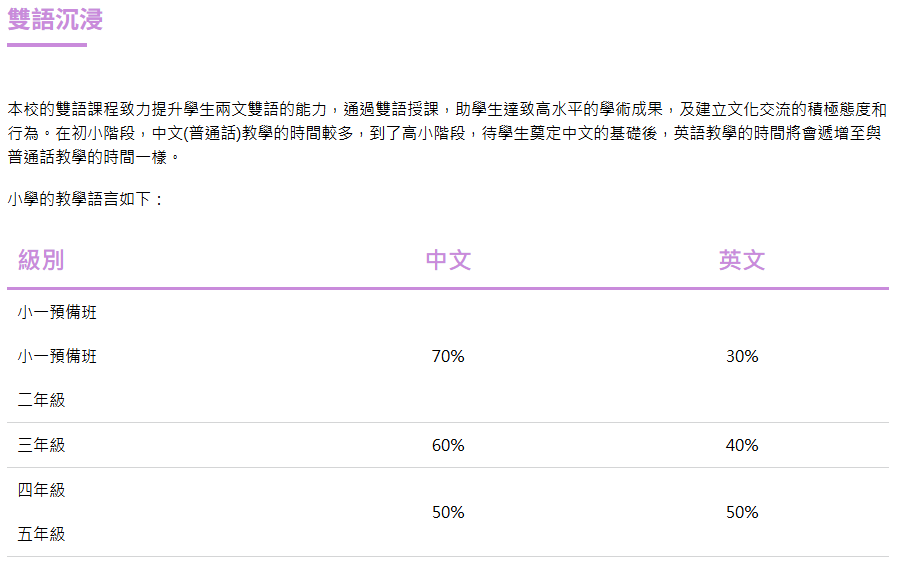The width and height of the screenshot is (903, 571).
Task: Click the 50% value under 中文 column
Action: 448,512
